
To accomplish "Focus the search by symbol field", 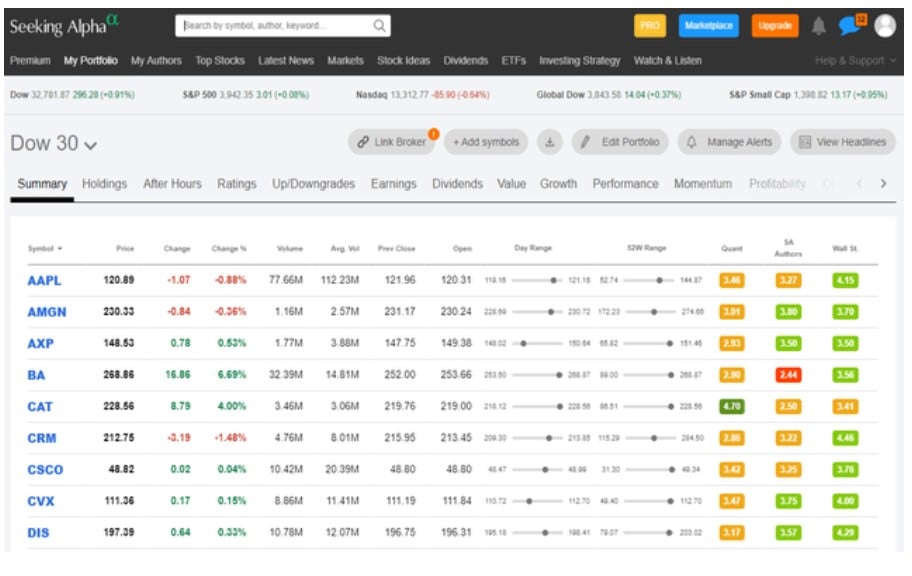I will coord(283,26).
